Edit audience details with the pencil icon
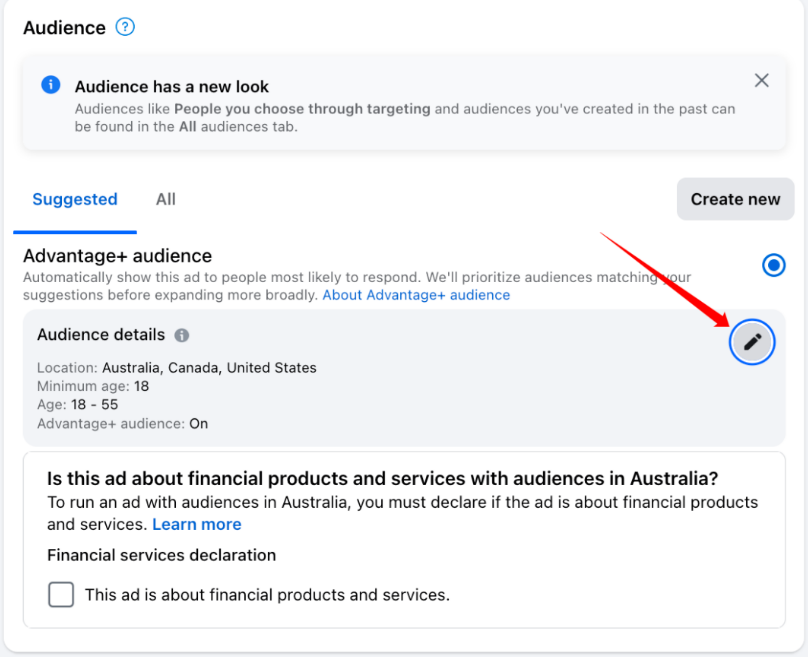 752,342
